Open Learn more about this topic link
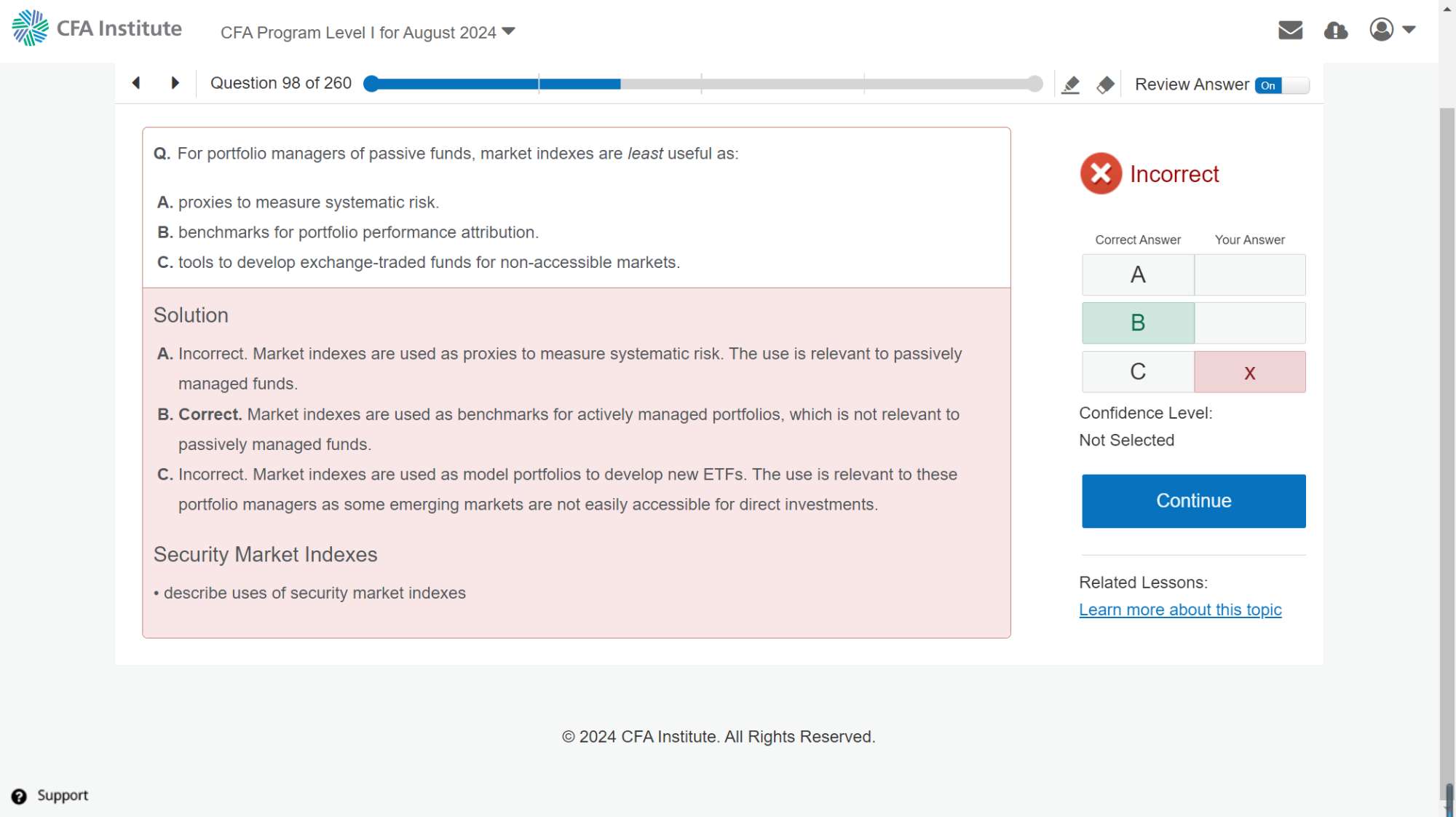 click(x=1180, y=609)
